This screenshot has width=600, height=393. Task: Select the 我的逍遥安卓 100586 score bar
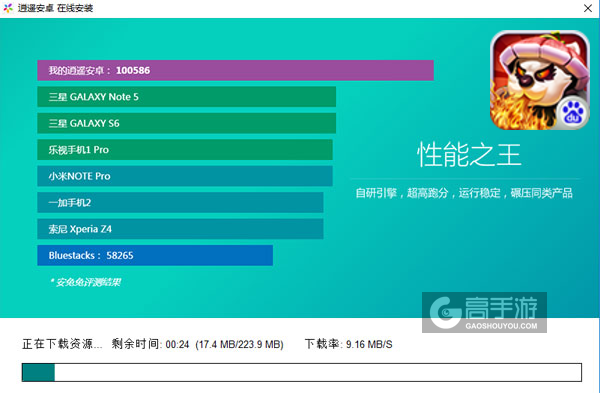coord(235,70)
